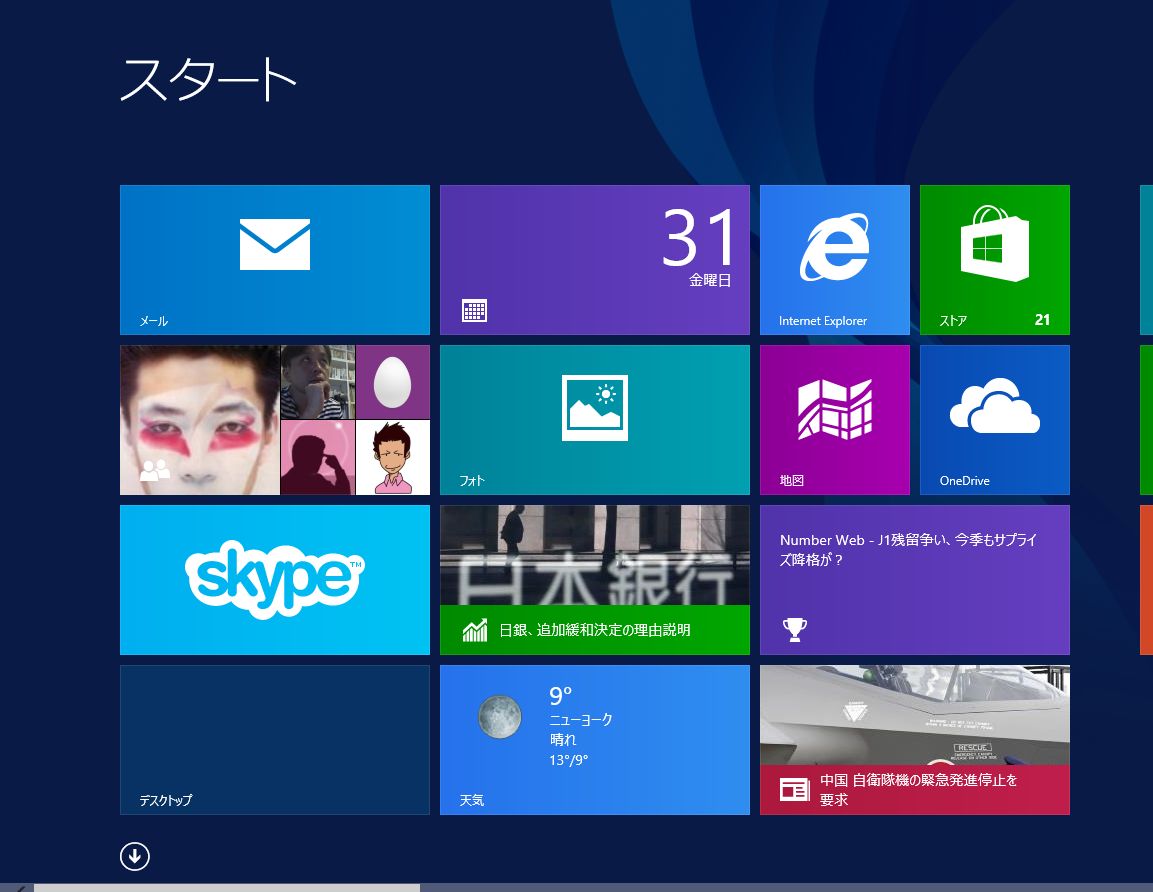Screen dimensions: 1153x892
Task: Click the Store update count 21
Action: pyautogui.click(x=1042, y=319)
